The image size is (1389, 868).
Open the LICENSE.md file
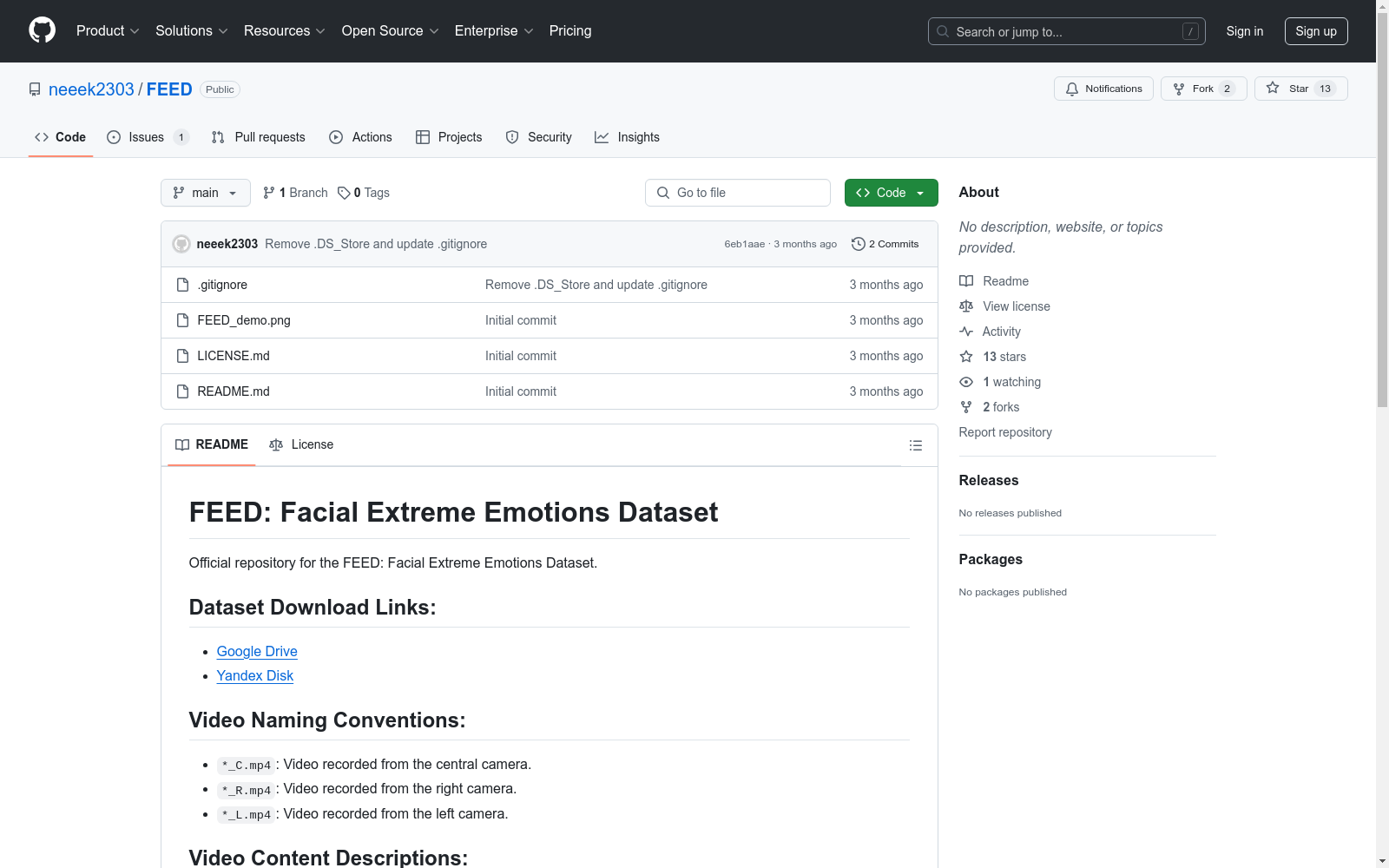pyautogui.click(x=234, y=356)
